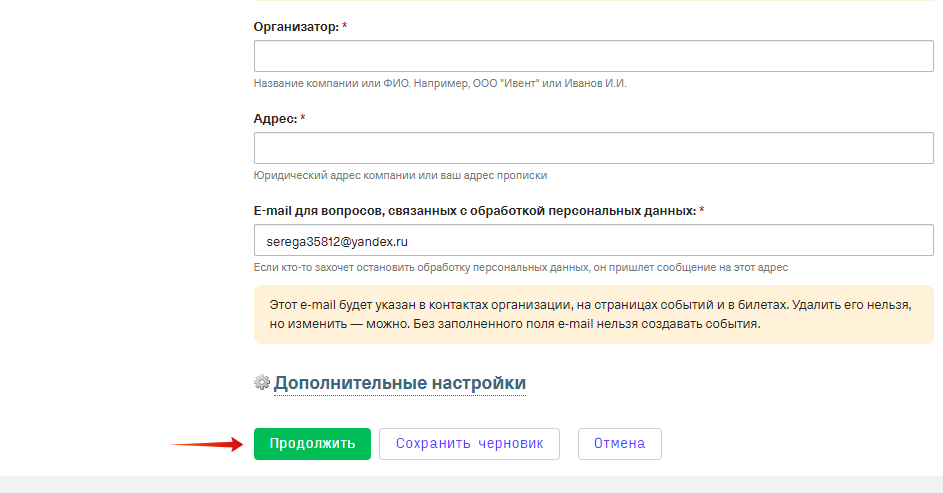The image size is (943, 493).
Task: Click the Адрес field label
Action: 275,119
